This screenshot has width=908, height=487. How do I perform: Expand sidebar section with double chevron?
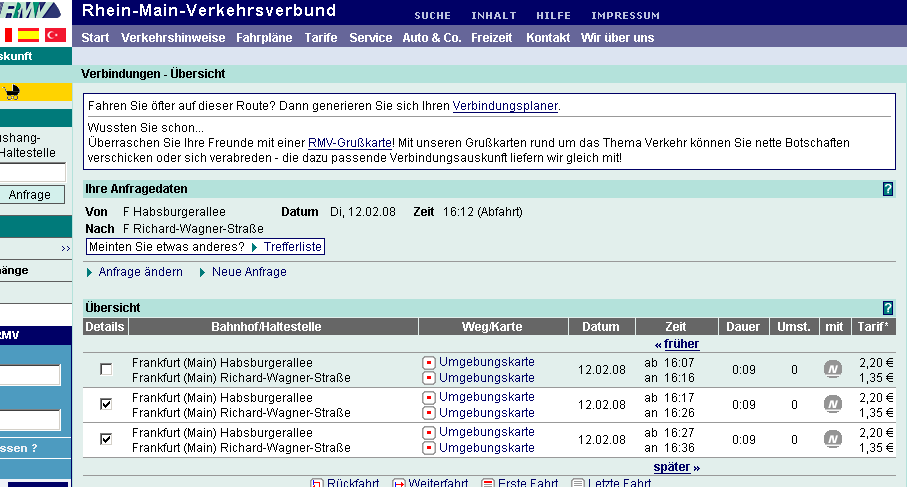(x=65, y=248)
